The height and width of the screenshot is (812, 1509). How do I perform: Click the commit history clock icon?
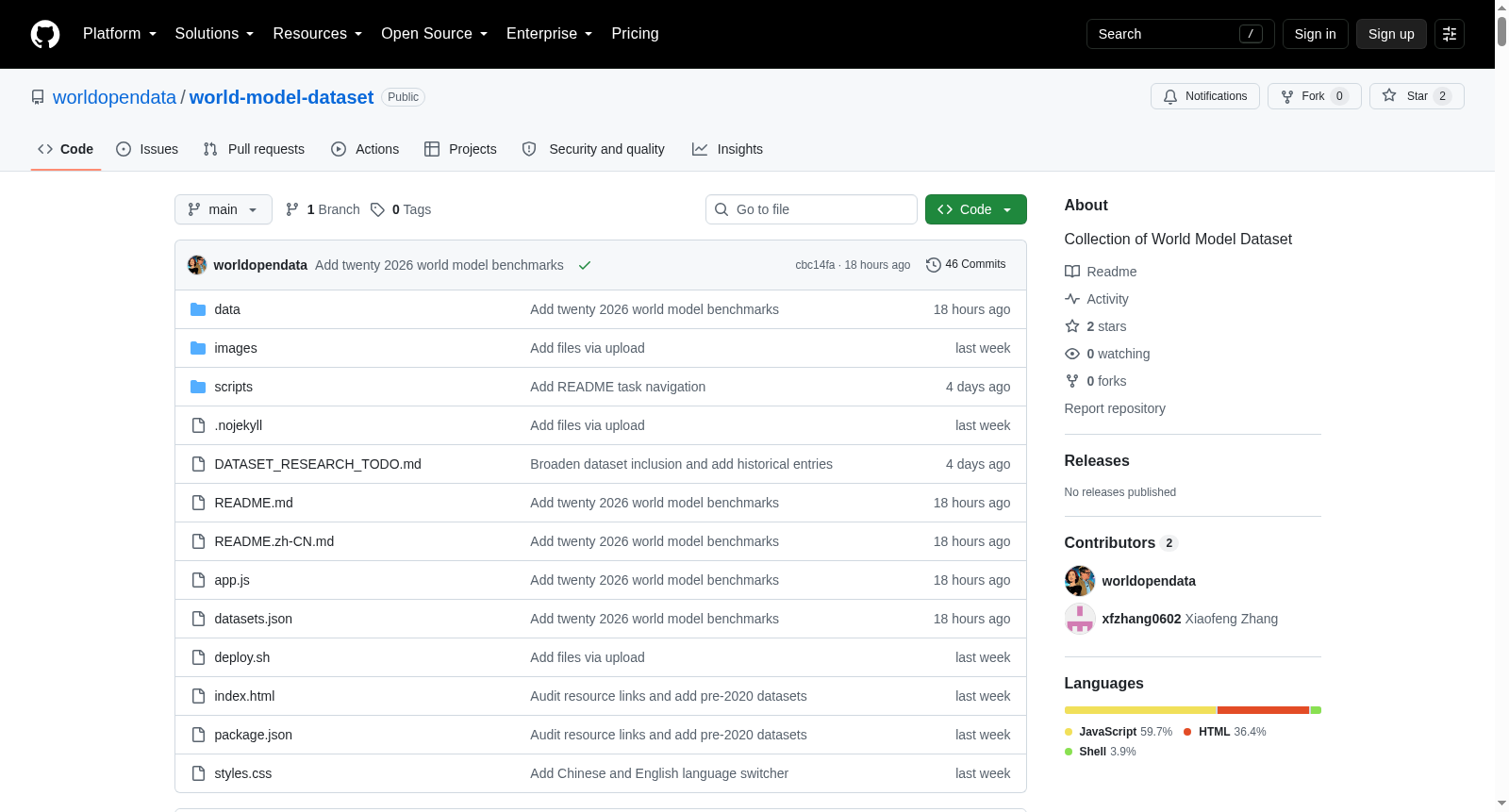click(934, 265)
